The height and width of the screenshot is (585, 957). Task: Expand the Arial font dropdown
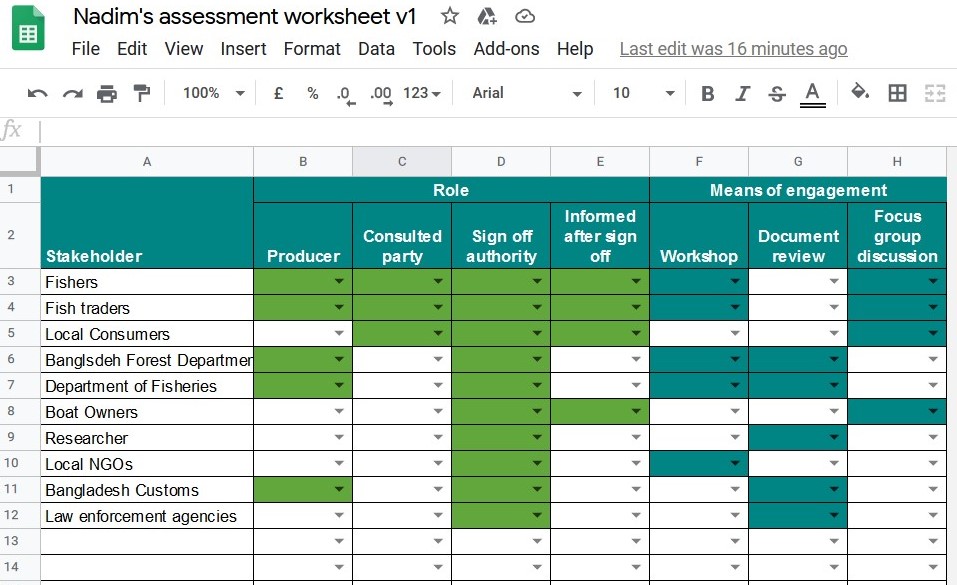pos(527,93)
